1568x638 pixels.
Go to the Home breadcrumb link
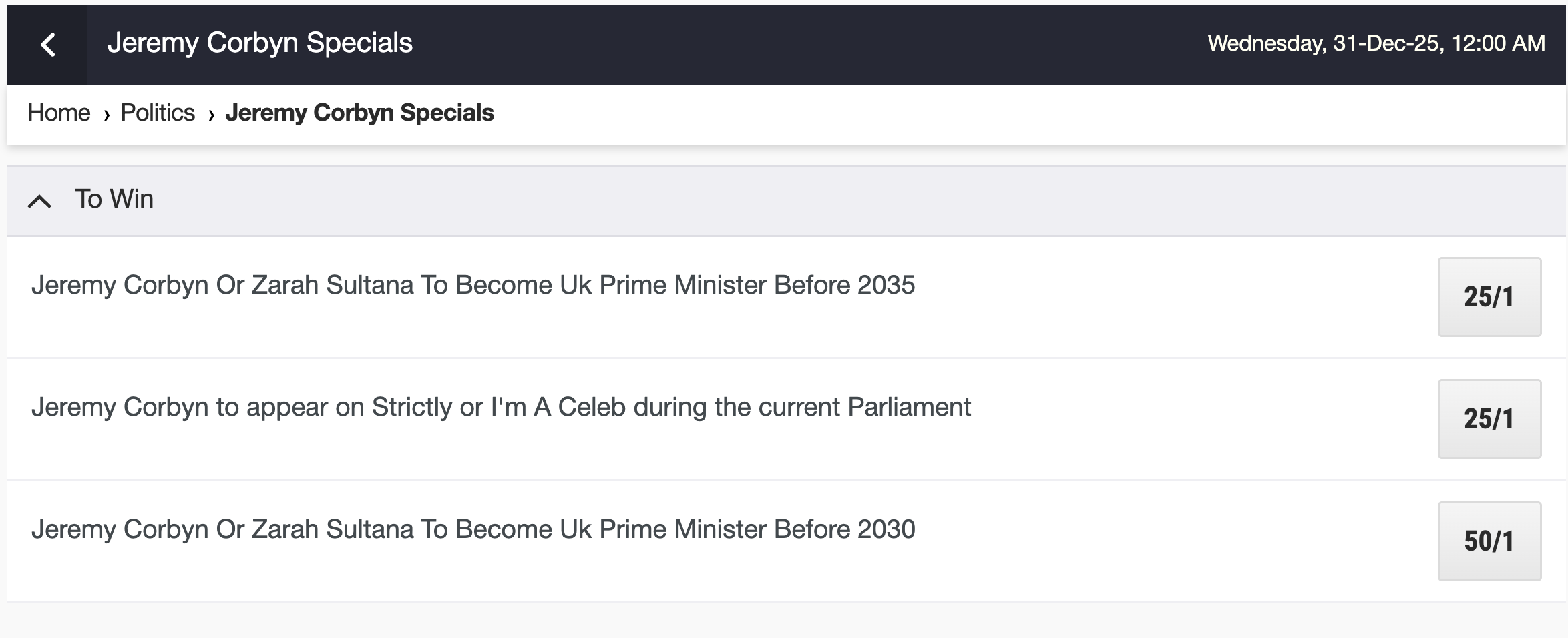coord(59,113)
